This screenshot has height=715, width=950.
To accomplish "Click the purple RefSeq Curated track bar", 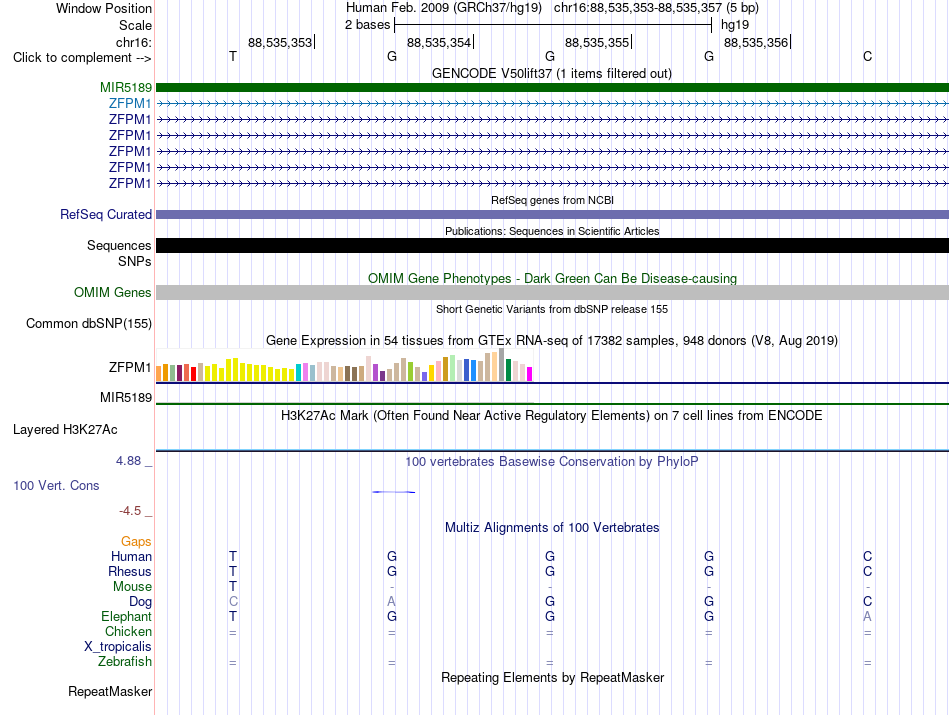I will click(552, 214).
